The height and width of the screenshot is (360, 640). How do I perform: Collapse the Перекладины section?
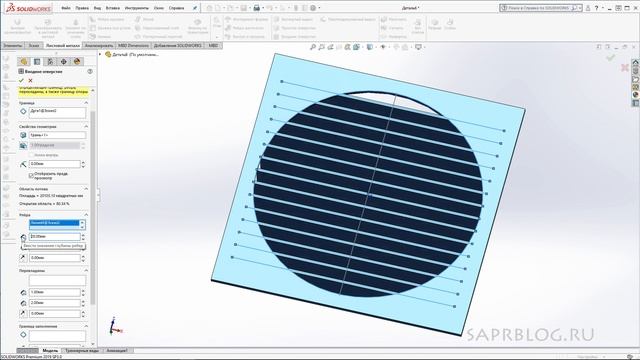pos(86,271)
